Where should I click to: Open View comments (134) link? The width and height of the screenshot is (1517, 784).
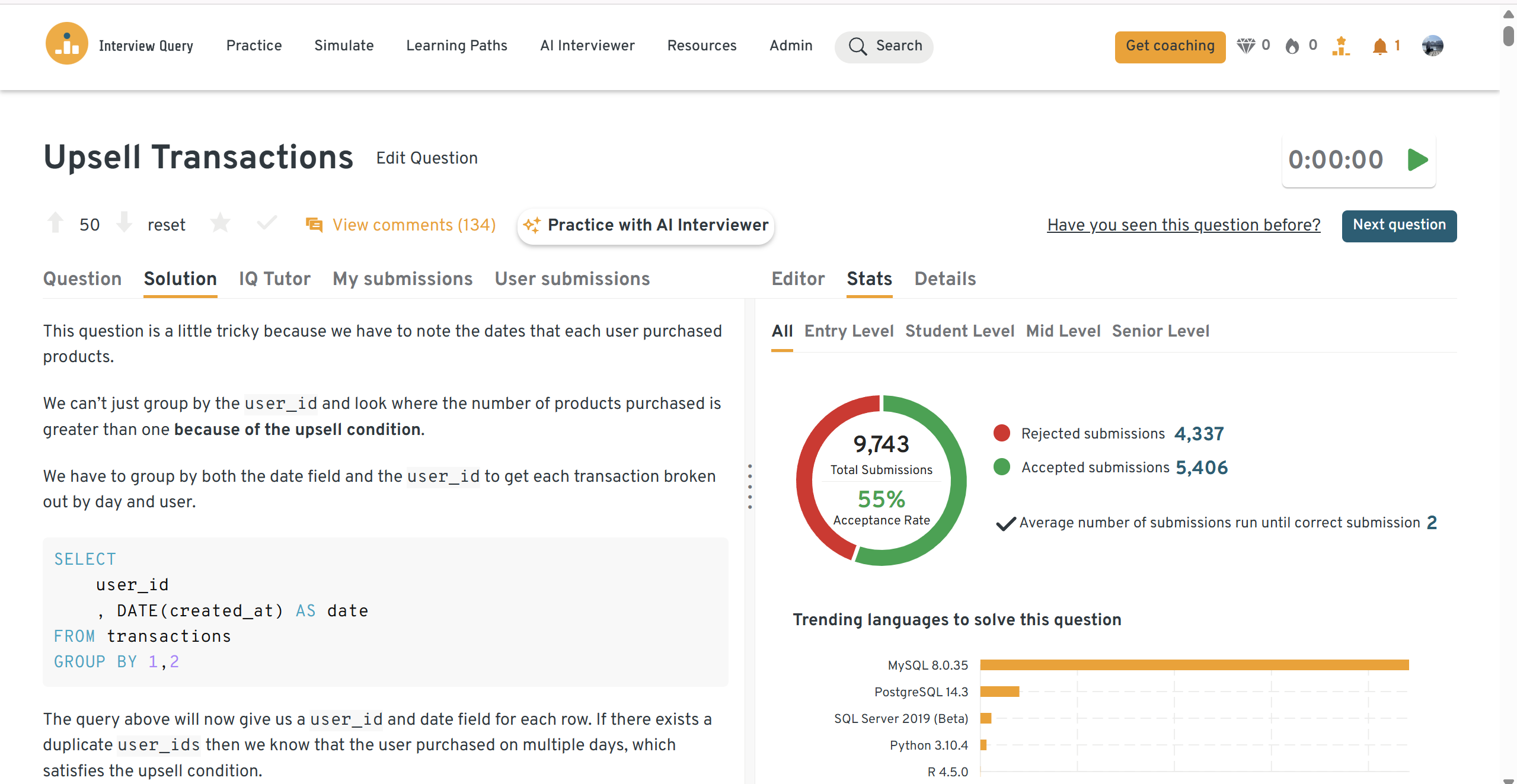(413, 225)
